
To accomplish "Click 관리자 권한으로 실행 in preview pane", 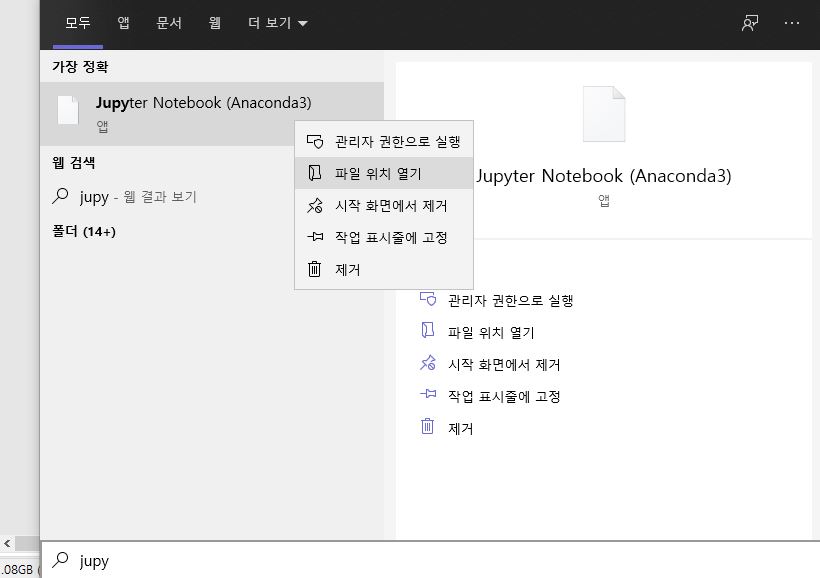I will click(510, 301).
